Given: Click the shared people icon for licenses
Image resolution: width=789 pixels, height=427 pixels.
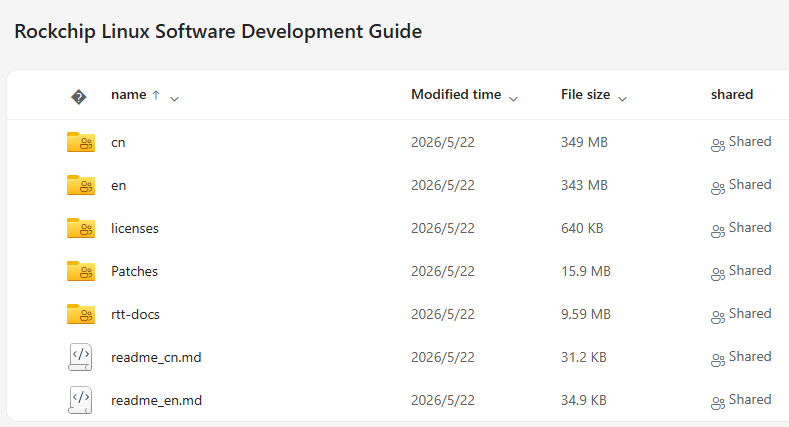Looking at the screenshot, I should pyautogui.click(x=718, y=231).
